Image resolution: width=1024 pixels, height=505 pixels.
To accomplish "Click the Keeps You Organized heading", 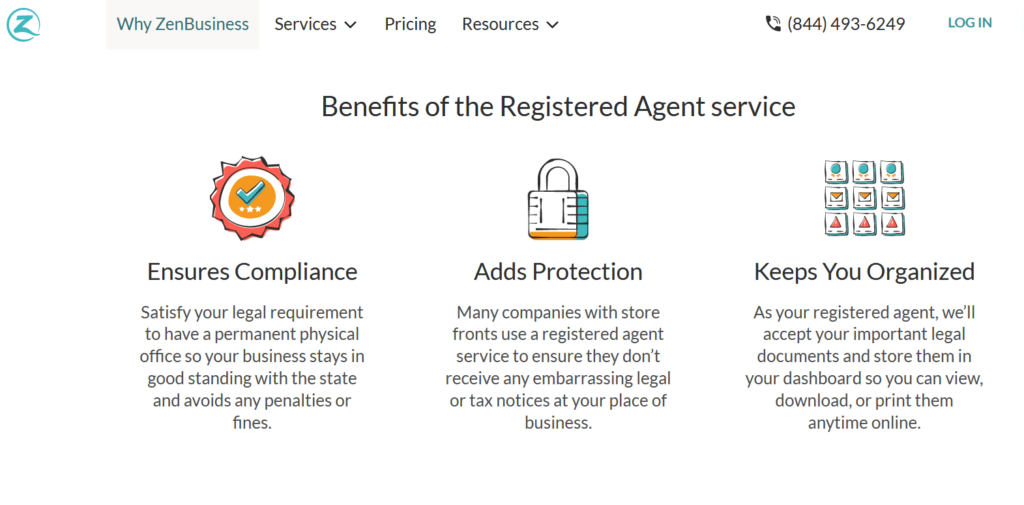I will [864, 271].
